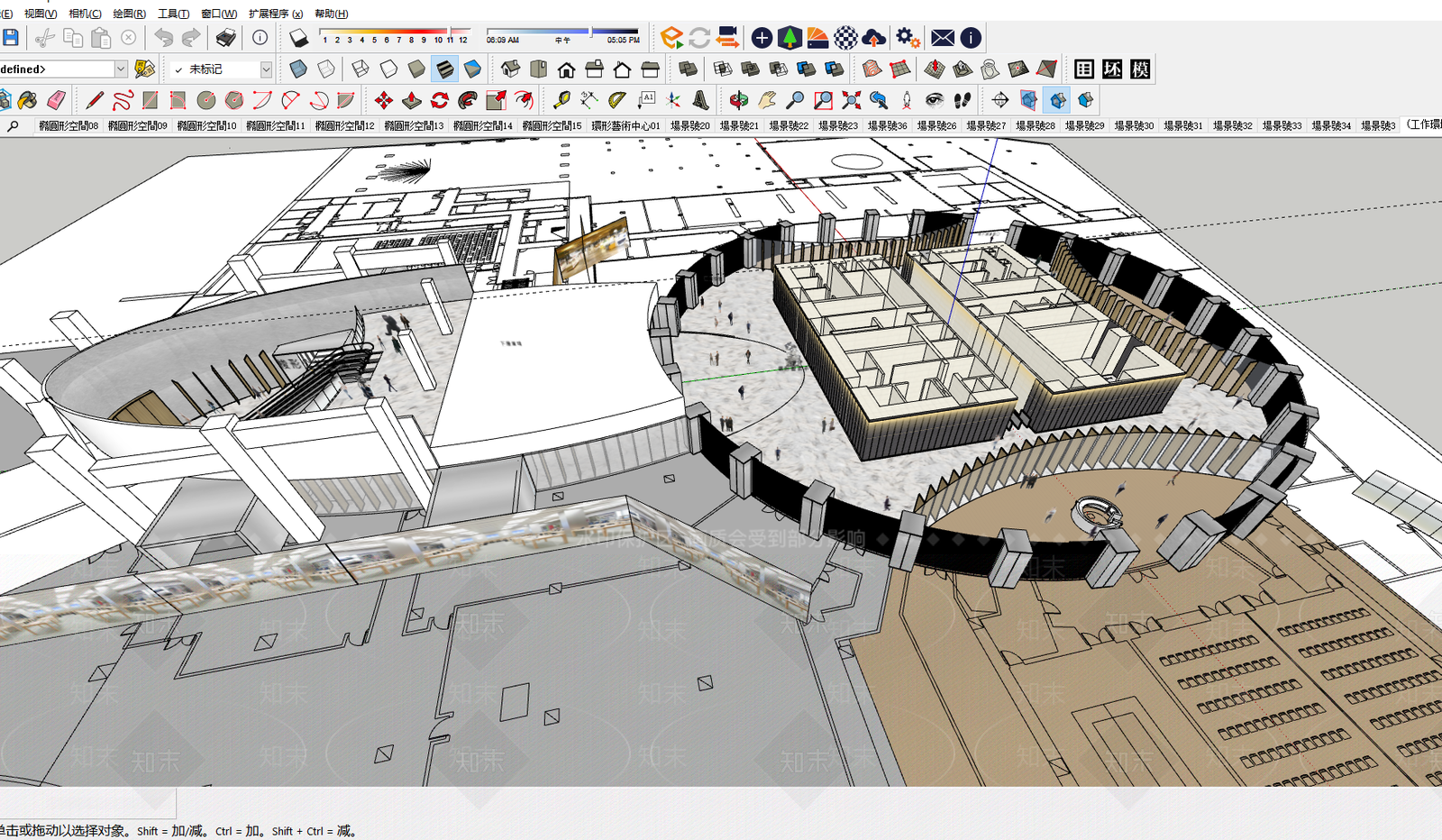Select the Walk footprints tool
Viewport: 1442px width, 840px height.
tap(963, 100)
